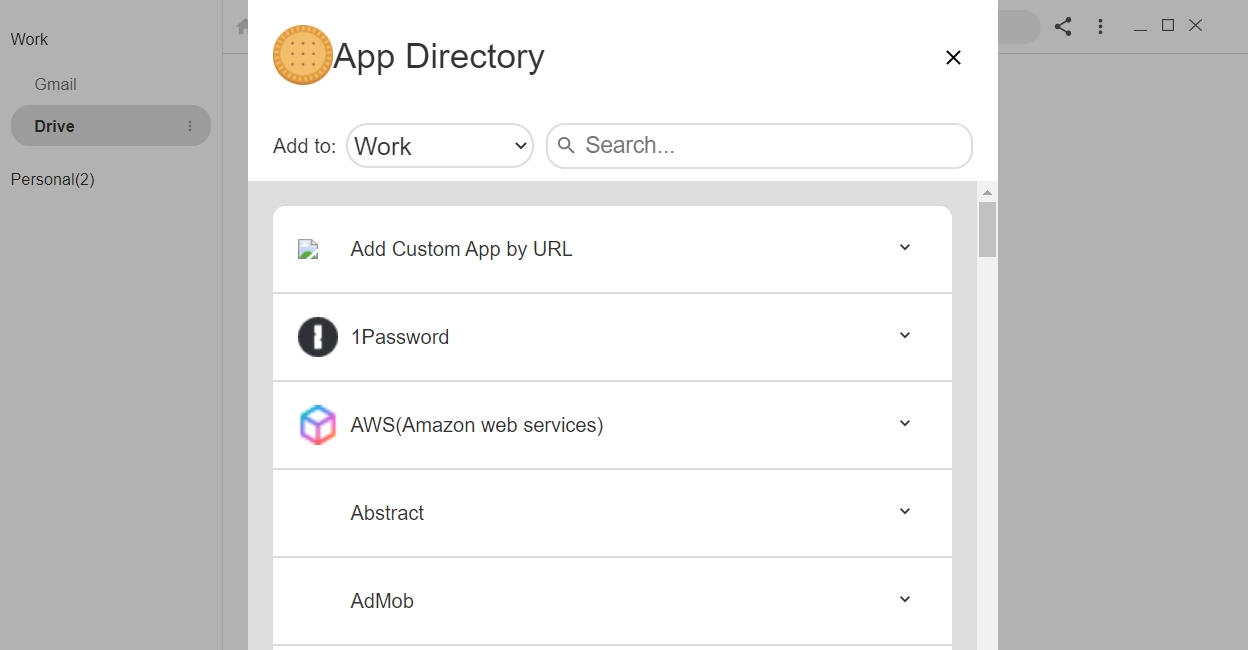This screenshot has height=650, width=1248.
Task: Close the App Directory dialog
Action: point(953,58)
